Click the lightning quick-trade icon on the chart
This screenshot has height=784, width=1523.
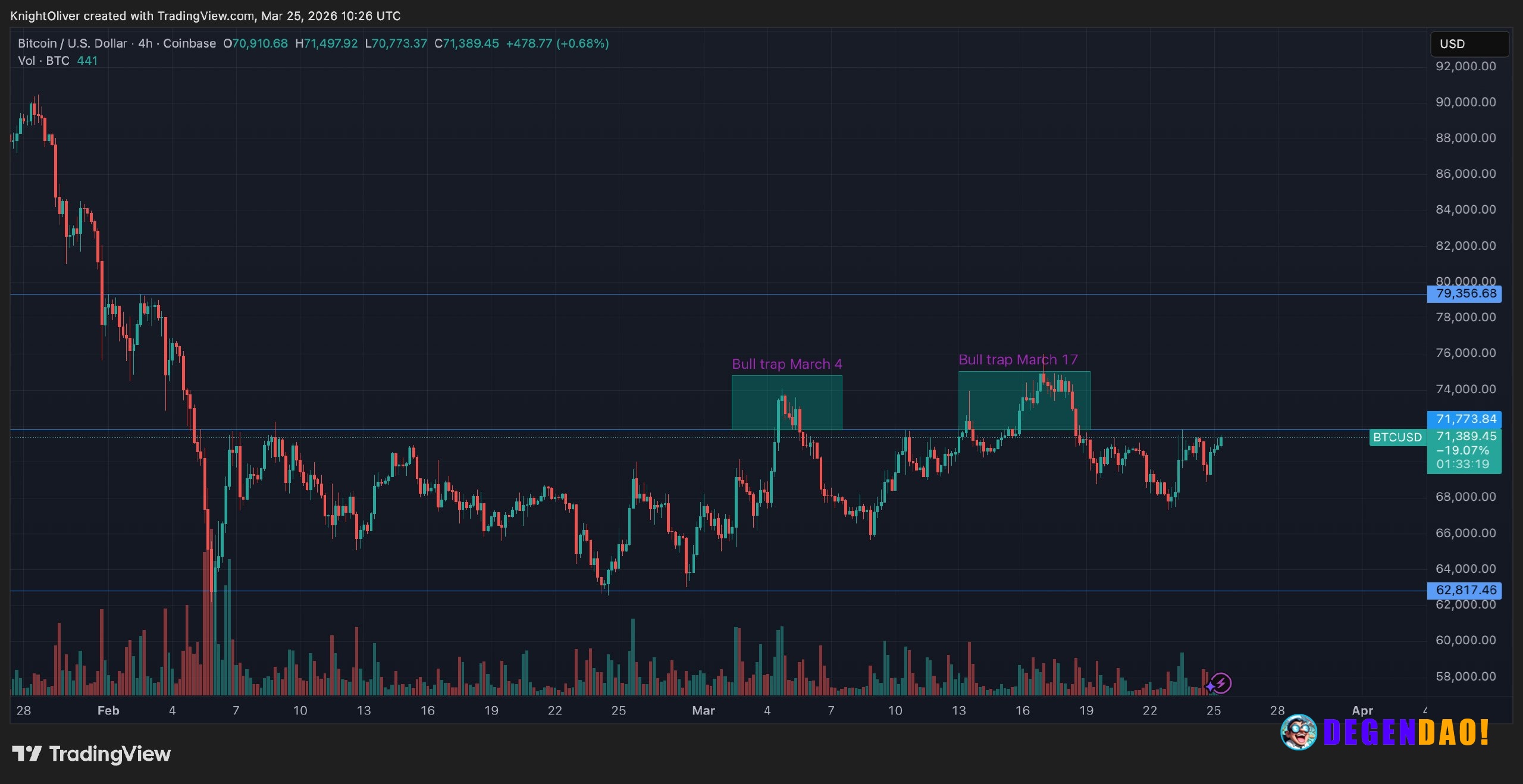click(x=1223, y=683)
